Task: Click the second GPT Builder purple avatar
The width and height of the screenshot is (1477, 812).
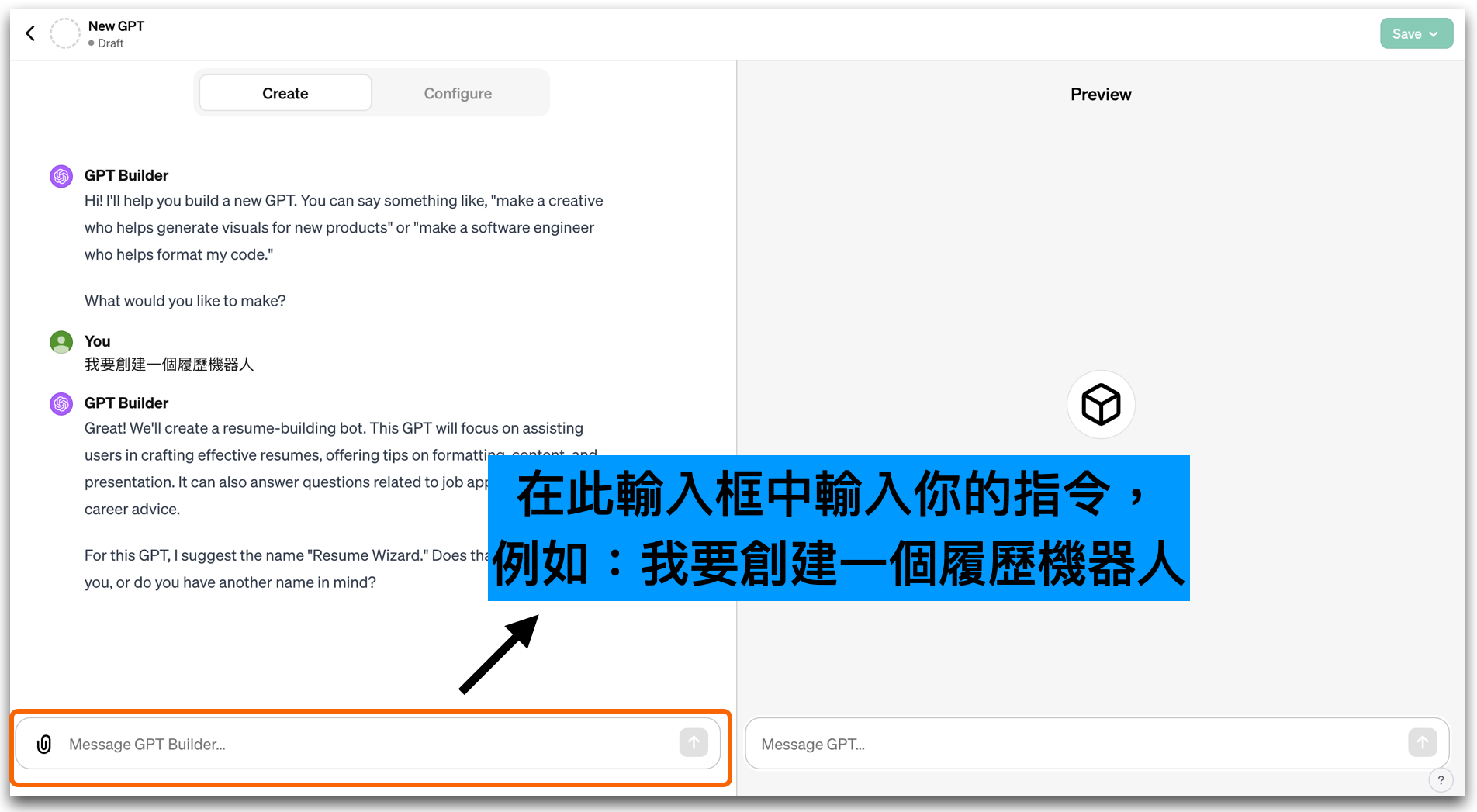Action: 61,403
